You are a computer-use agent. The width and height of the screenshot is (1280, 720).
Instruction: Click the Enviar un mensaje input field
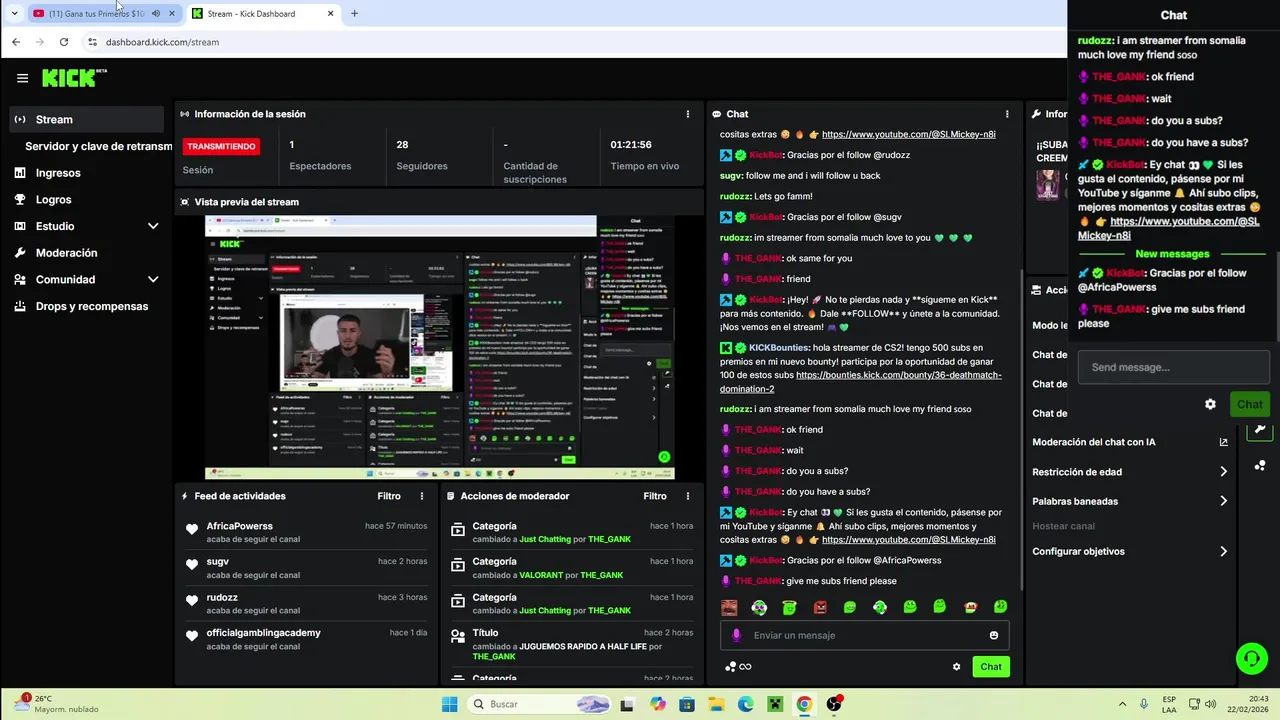865,635
